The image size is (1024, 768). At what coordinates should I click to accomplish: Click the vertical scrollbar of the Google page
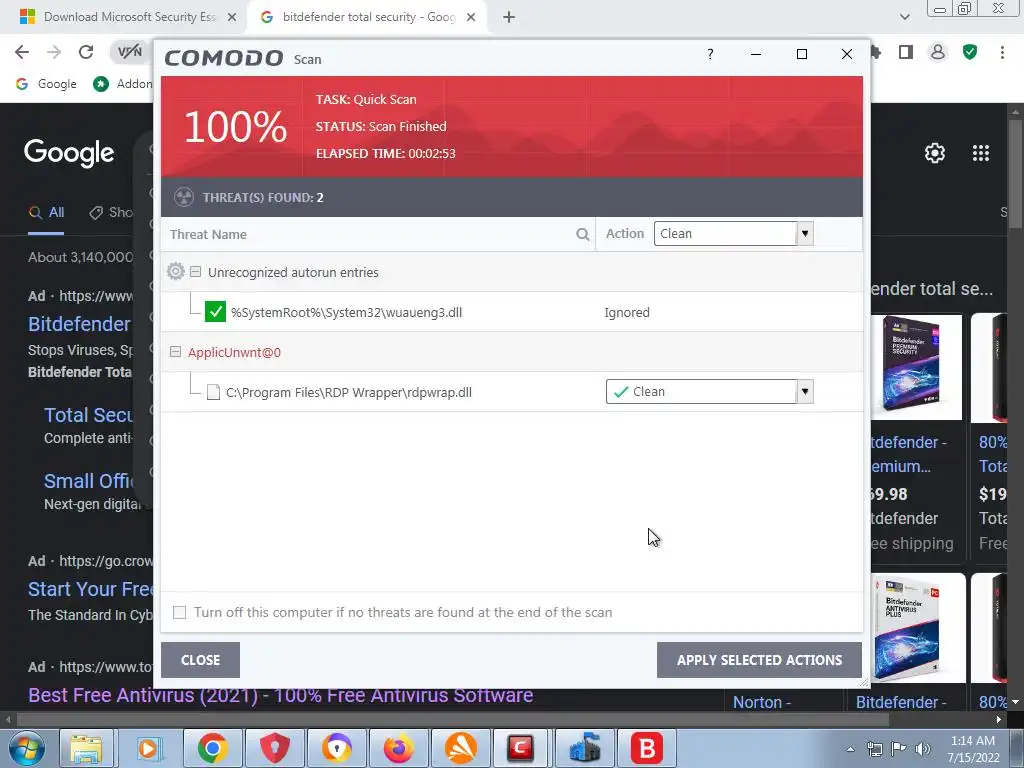point(1016,174)
